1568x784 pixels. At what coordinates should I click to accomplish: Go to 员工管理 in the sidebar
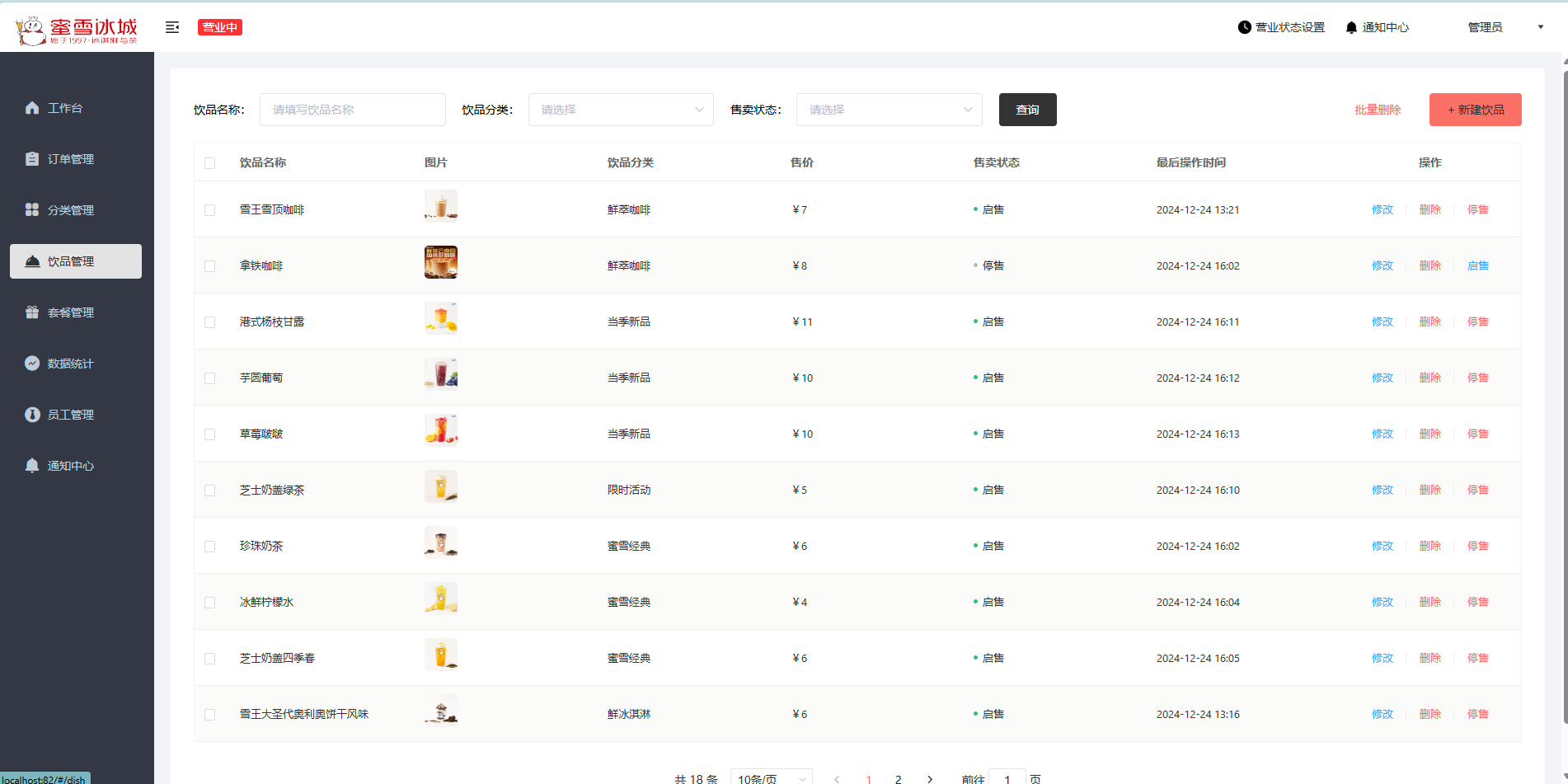coord(70,415)
